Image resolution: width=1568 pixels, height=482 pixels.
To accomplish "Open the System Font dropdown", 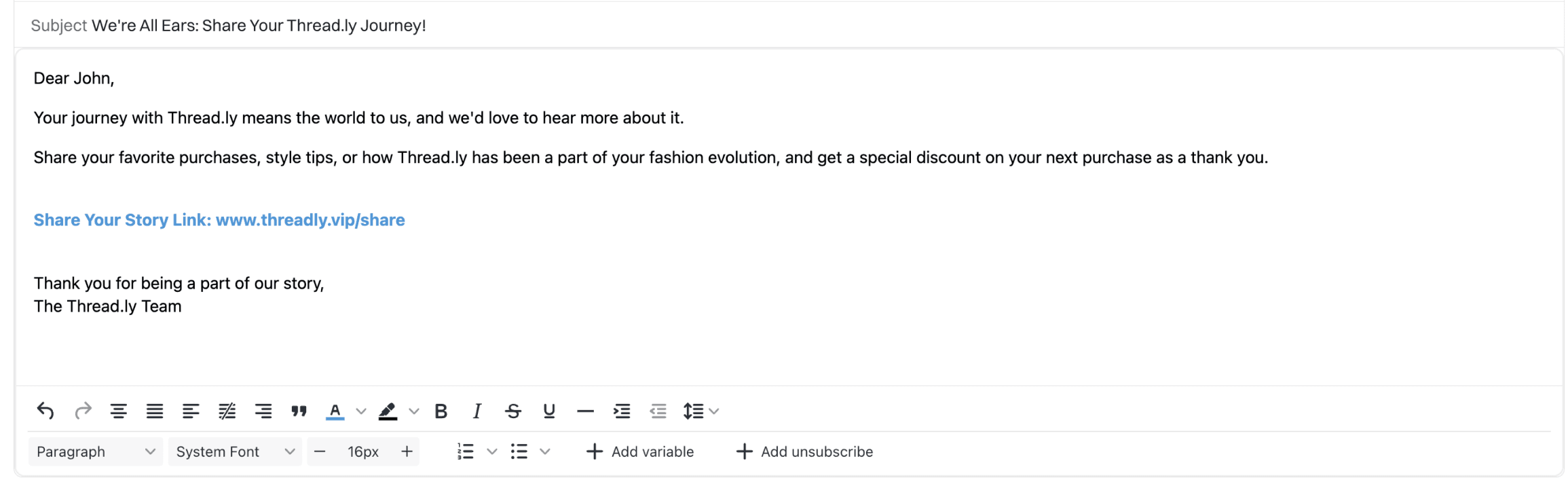I will 235,451.
